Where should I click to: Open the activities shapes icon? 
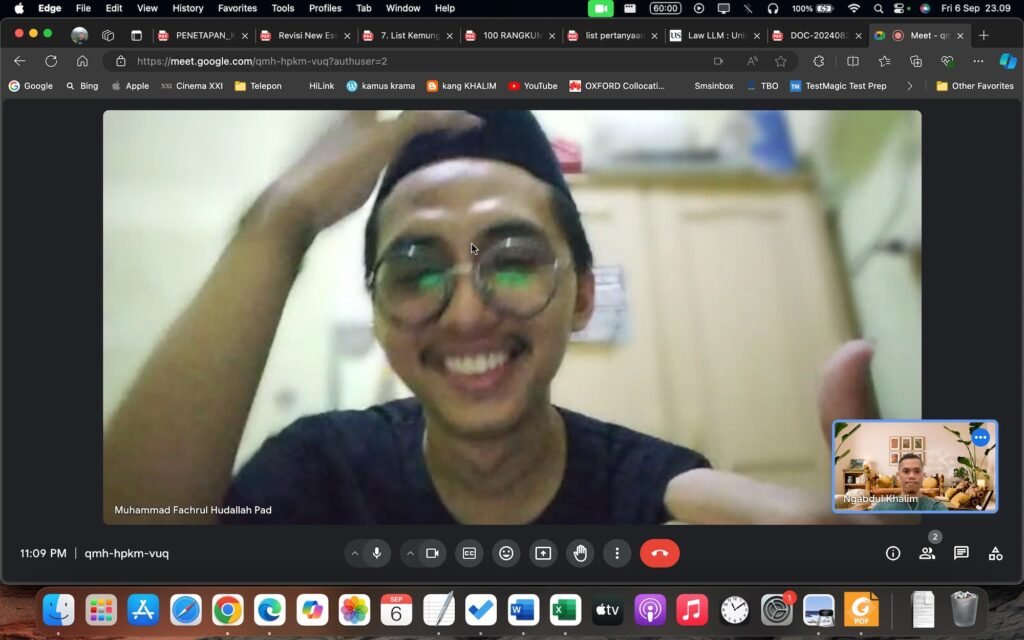pyautogui.click(x=995, y=553)
